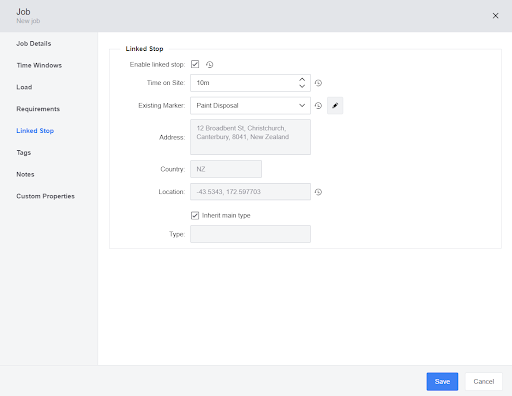Switch to the Notes section
Viewport: 512px width, 396px height.
[x=25, y=174]
